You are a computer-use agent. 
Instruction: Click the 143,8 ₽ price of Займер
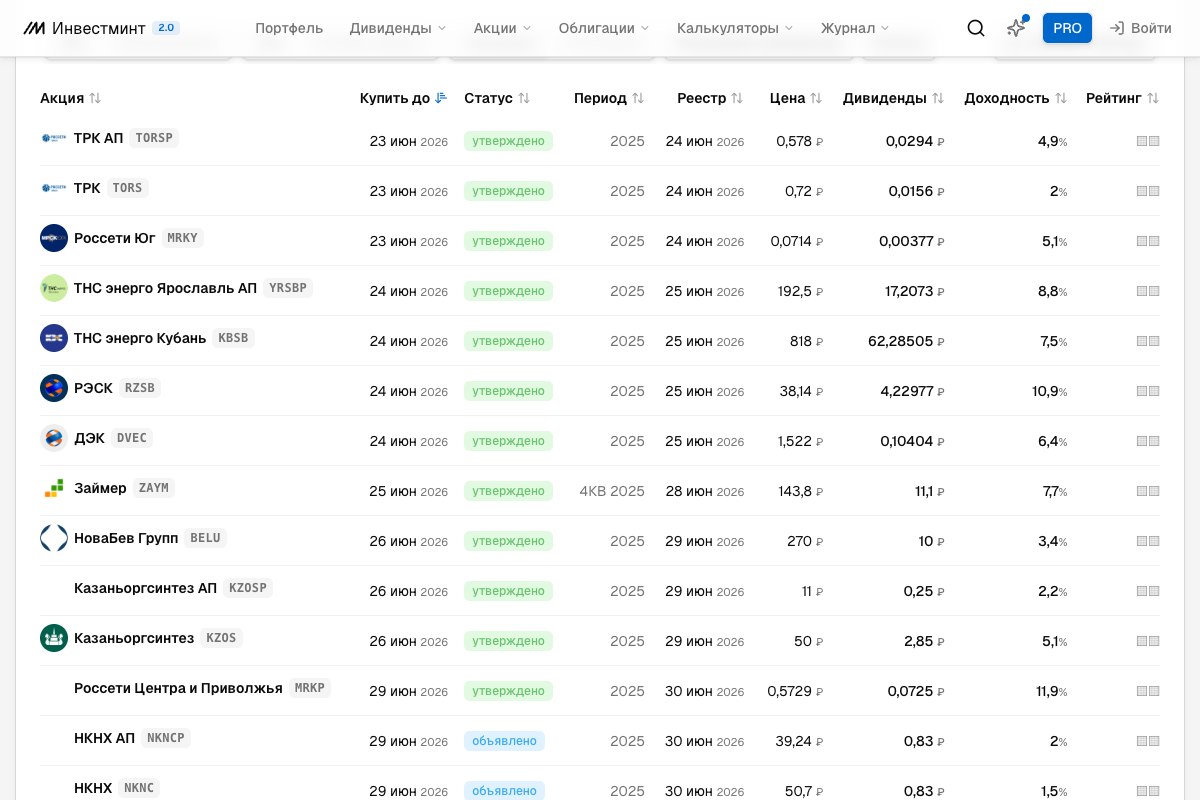click(800, 491)
